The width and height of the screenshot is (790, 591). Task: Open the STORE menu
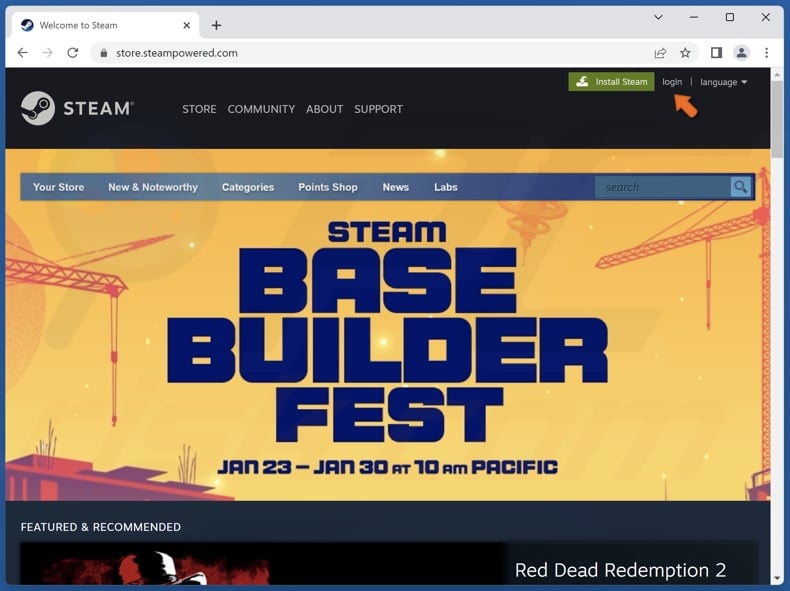tap(199, 109)
